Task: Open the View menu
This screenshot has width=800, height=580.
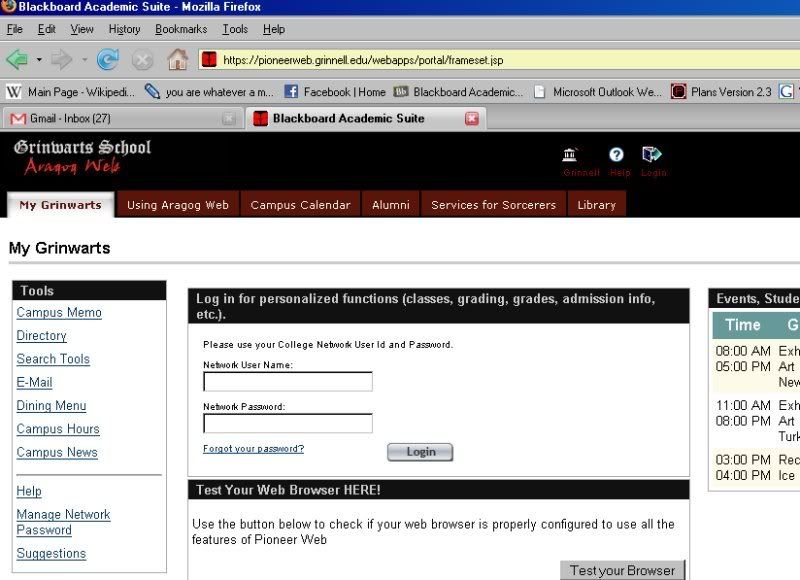Action: point(82,29)
